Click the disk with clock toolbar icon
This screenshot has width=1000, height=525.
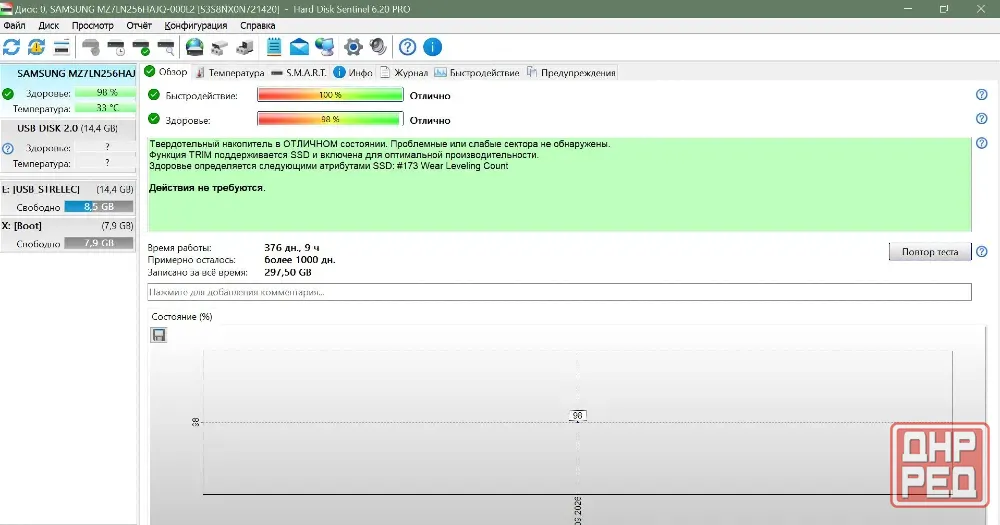point(116,47)
